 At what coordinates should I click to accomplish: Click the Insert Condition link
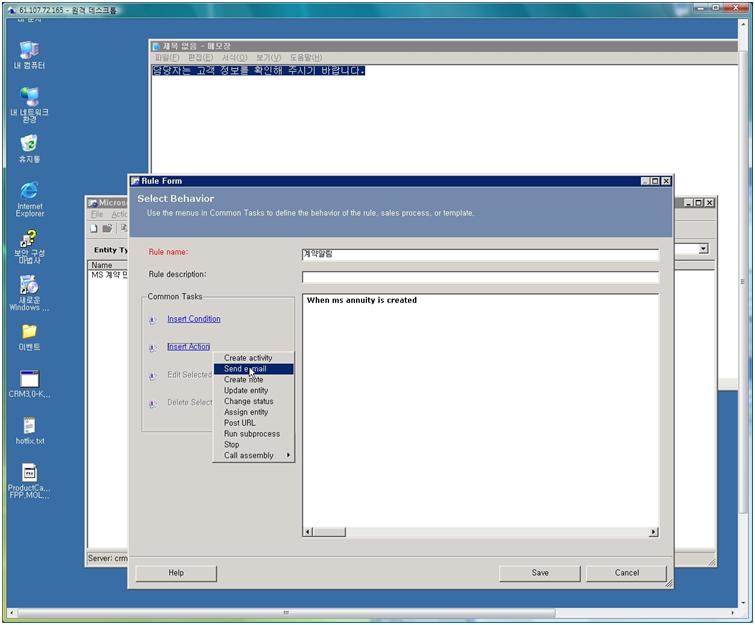[x=194, y=319]
